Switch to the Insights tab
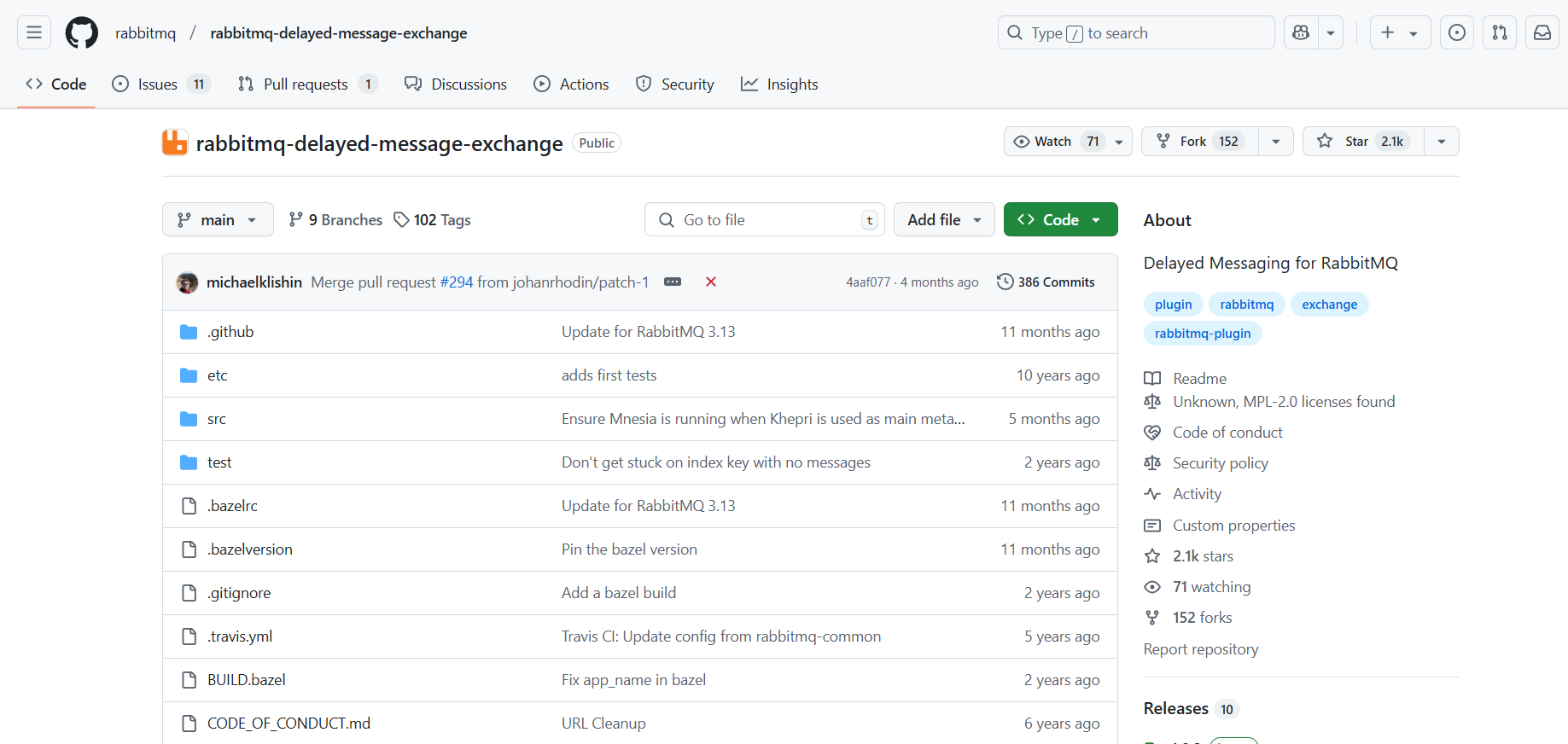 click(780, 84)
